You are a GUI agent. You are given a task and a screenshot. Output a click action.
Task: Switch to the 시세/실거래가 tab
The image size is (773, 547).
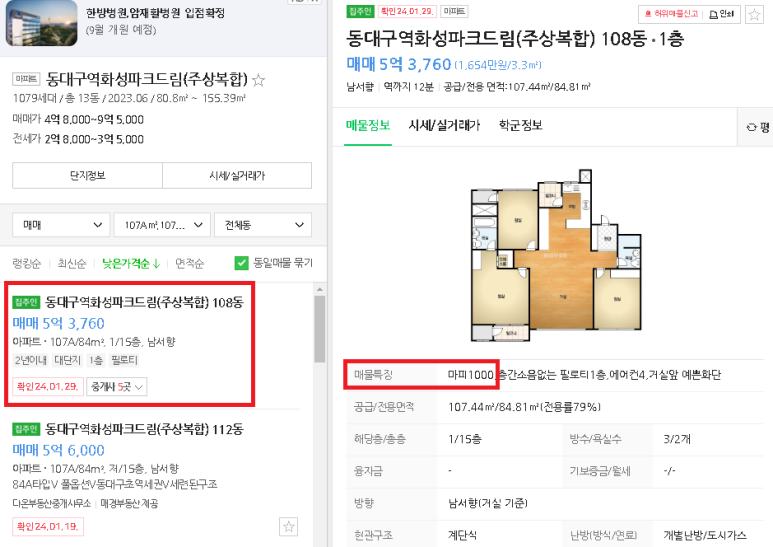444,125
